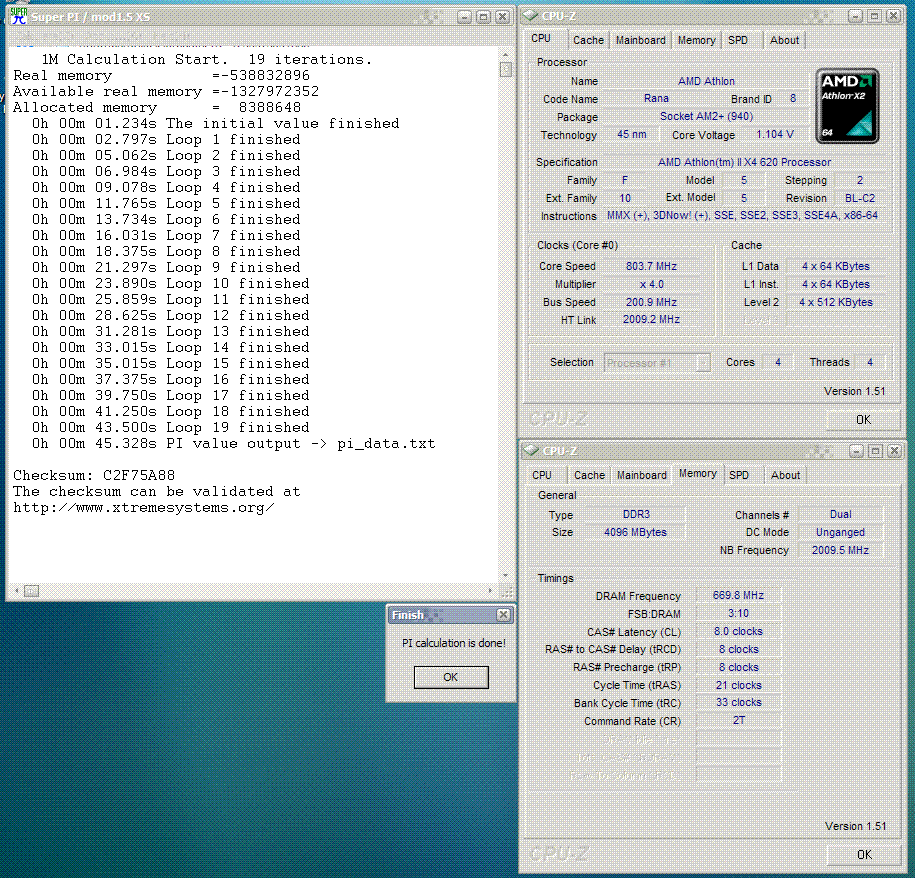This screenshot has height=878, width=915.
Task: Click the Super PI title bar icon
Action: (x=18, y=15)
